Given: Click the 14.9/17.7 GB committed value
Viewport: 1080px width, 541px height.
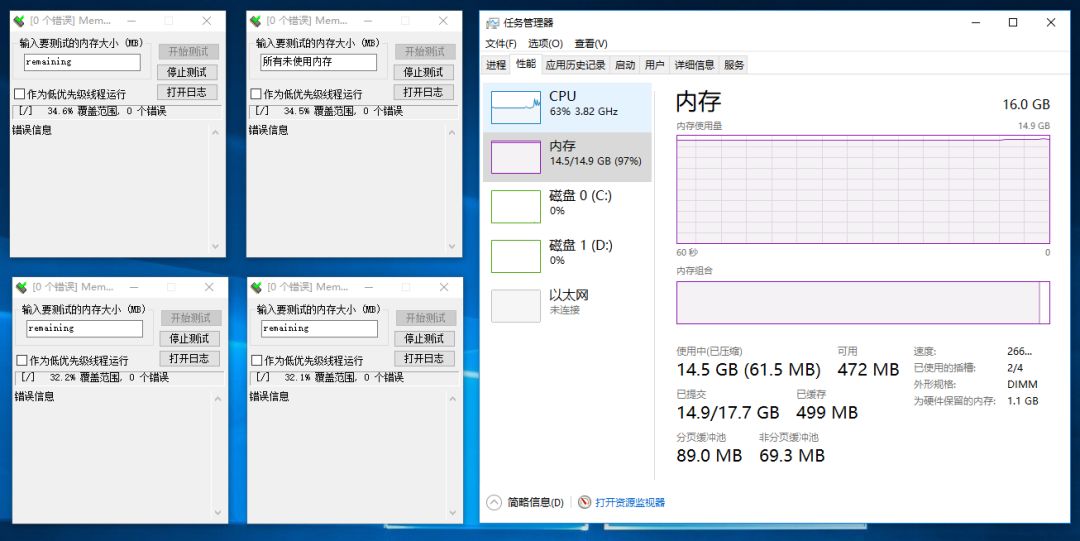Looking at the screenshot, I should click(x=728, y=413).
